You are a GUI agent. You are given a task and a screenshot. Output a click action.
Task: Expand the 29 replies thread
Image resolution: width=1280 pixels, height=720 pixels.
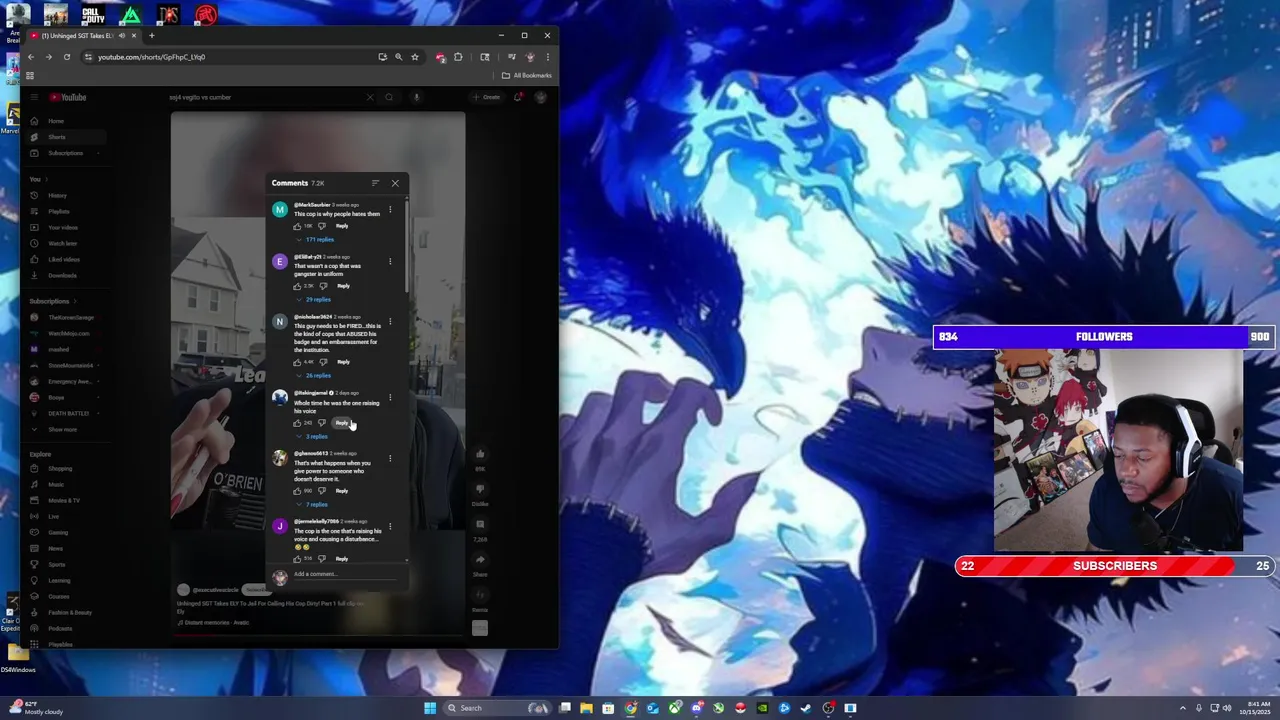point(313,300)
